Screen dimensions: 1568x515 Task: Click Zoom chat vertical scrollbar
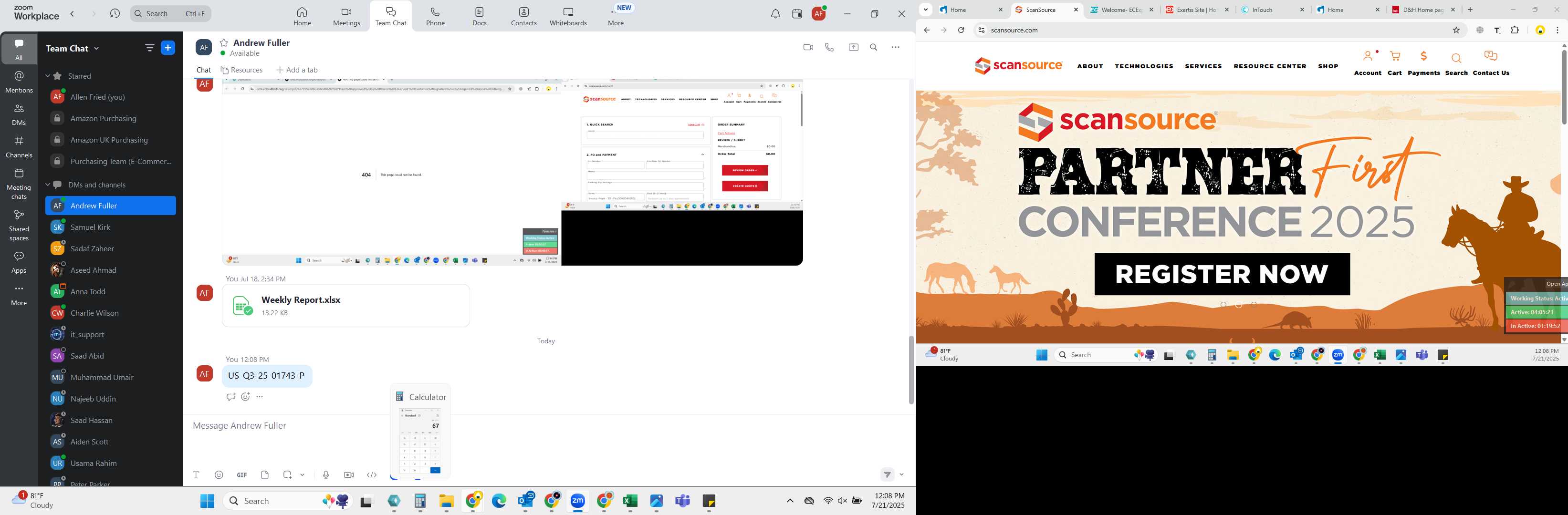(x=910, y=370)
